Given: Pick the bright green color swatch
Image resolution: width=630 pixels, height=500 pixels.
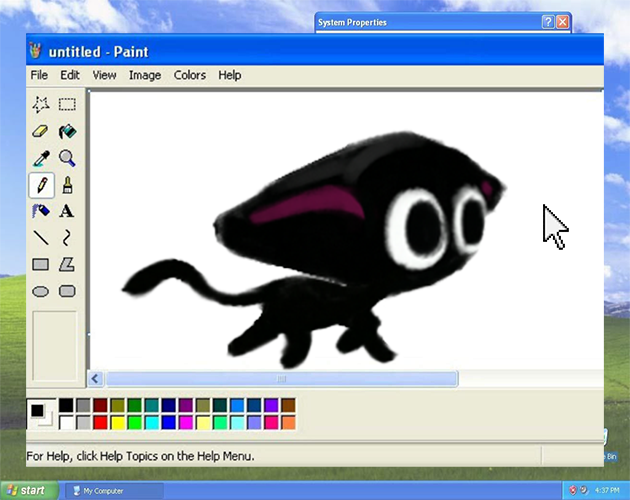Looking at the screenshot, I should pyautogui.click(x=135, y=422).
